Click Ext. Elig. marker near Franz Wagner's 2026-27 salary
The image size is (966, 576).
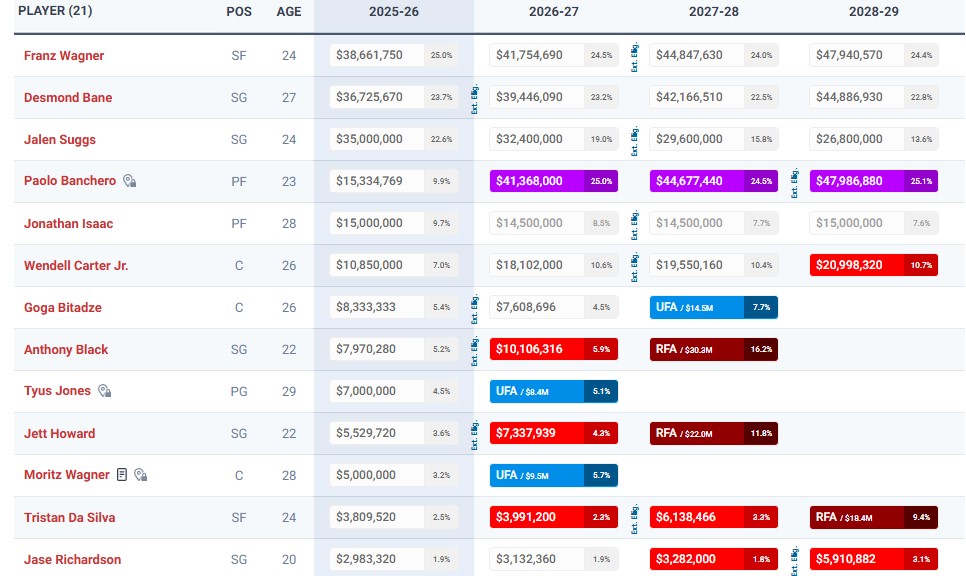coord(634,55)
